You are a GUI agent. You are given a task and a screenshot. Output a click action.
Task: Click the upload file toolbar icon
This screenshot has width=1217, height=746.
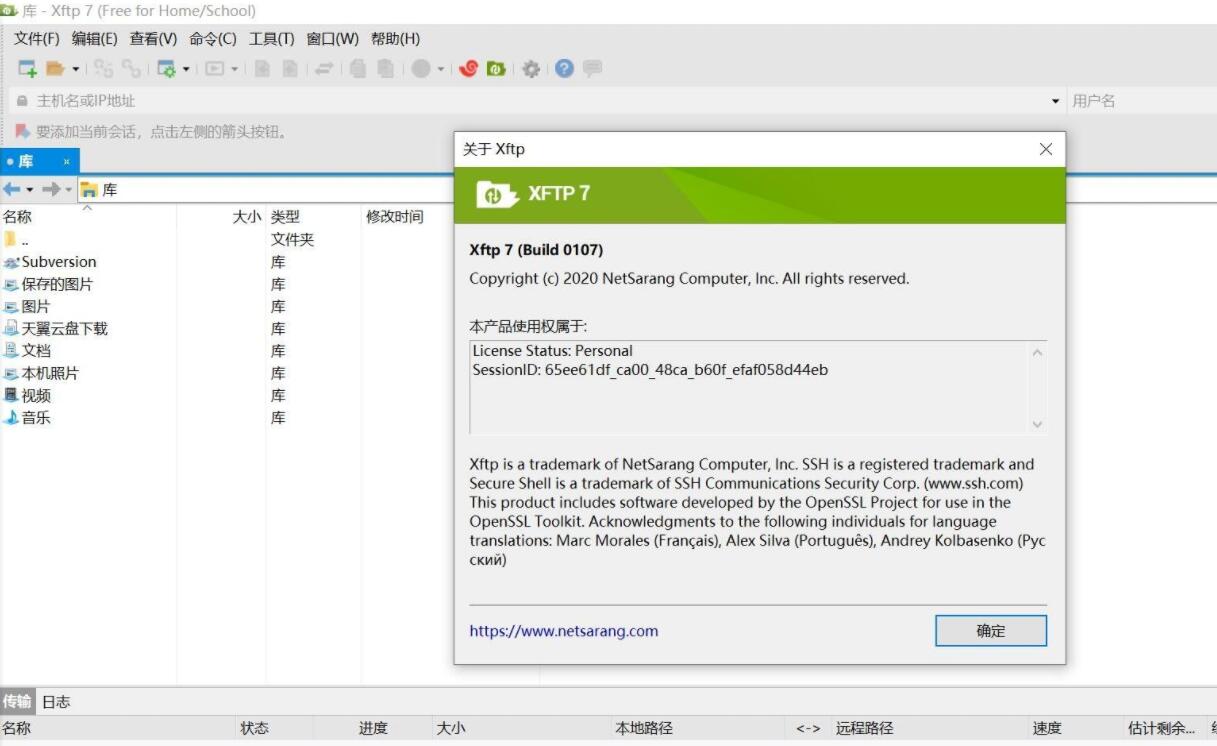tap(290, 69)
